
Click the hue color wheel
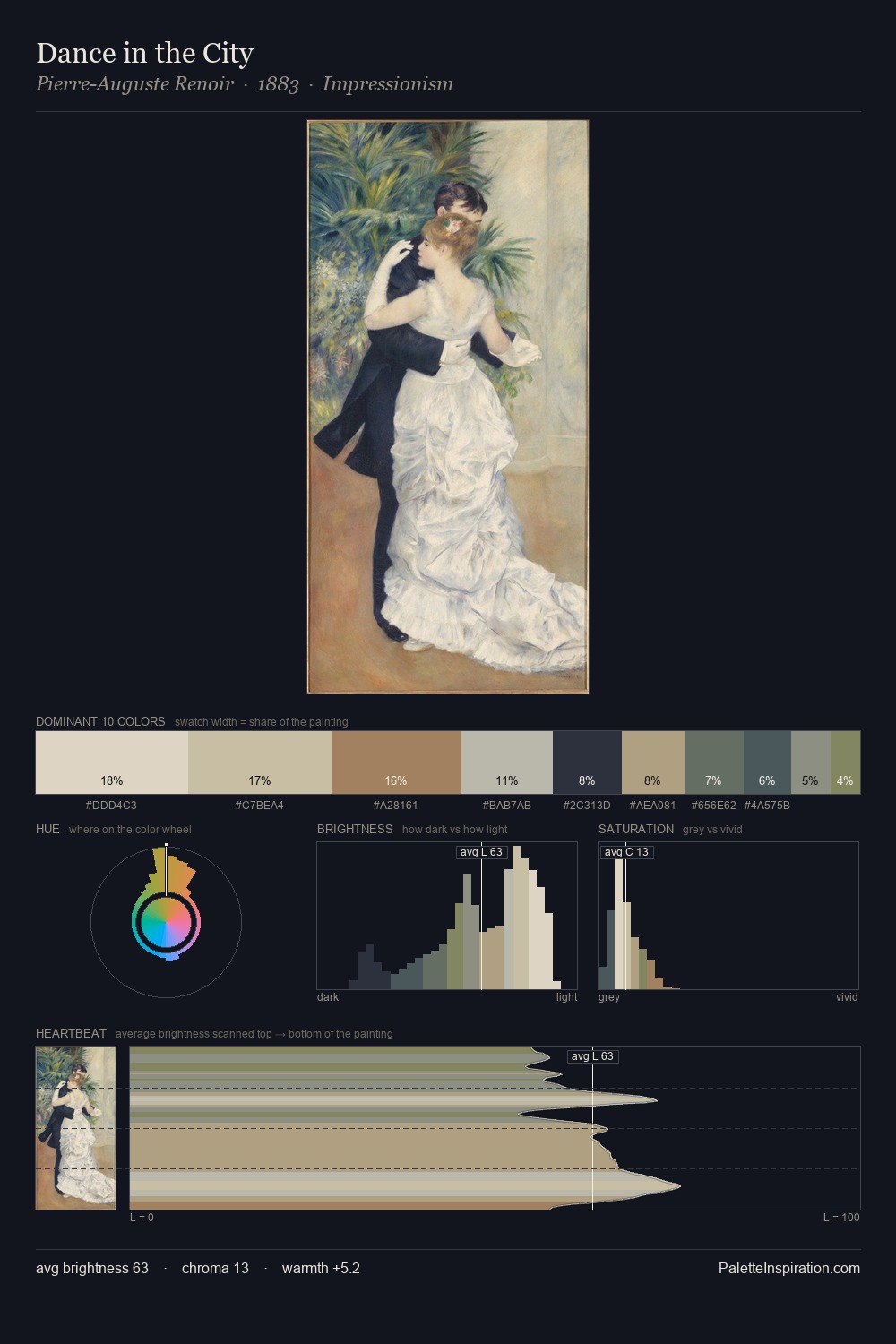[x=166, y=922]
